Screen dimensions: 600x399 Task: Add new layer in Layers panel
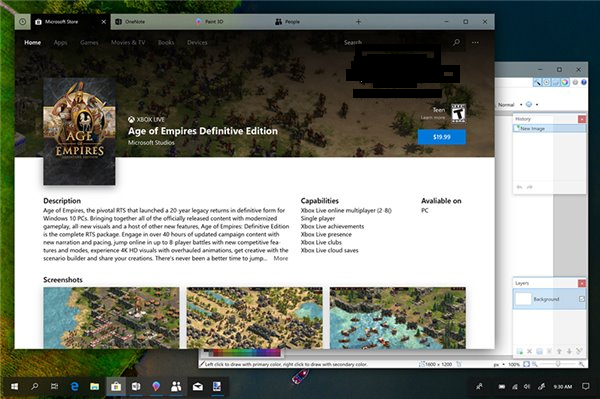click(x=519, y=351)
